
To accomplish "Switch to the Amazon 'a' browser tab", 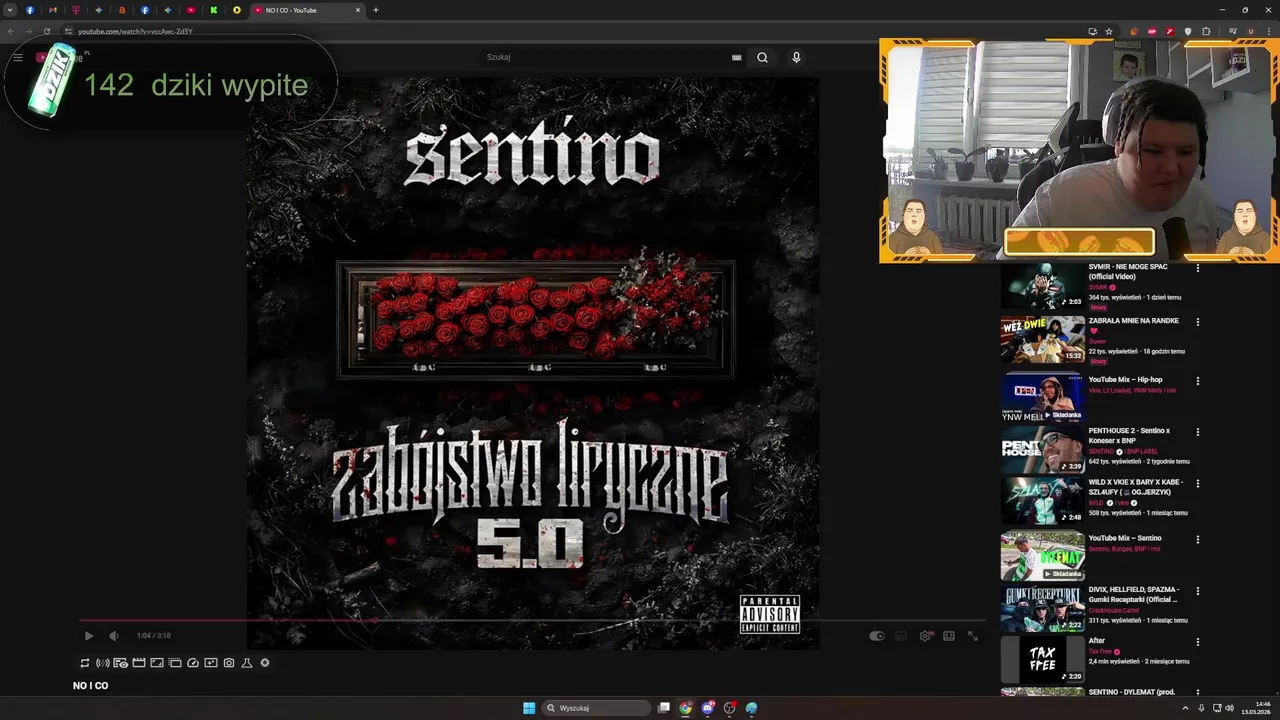I will (x=122, y=10).
